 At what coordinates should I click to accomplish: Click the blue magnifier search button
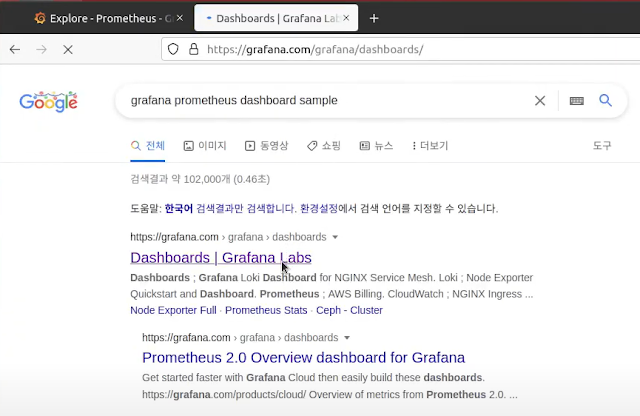pyautogui.click(x=605, y=100)
